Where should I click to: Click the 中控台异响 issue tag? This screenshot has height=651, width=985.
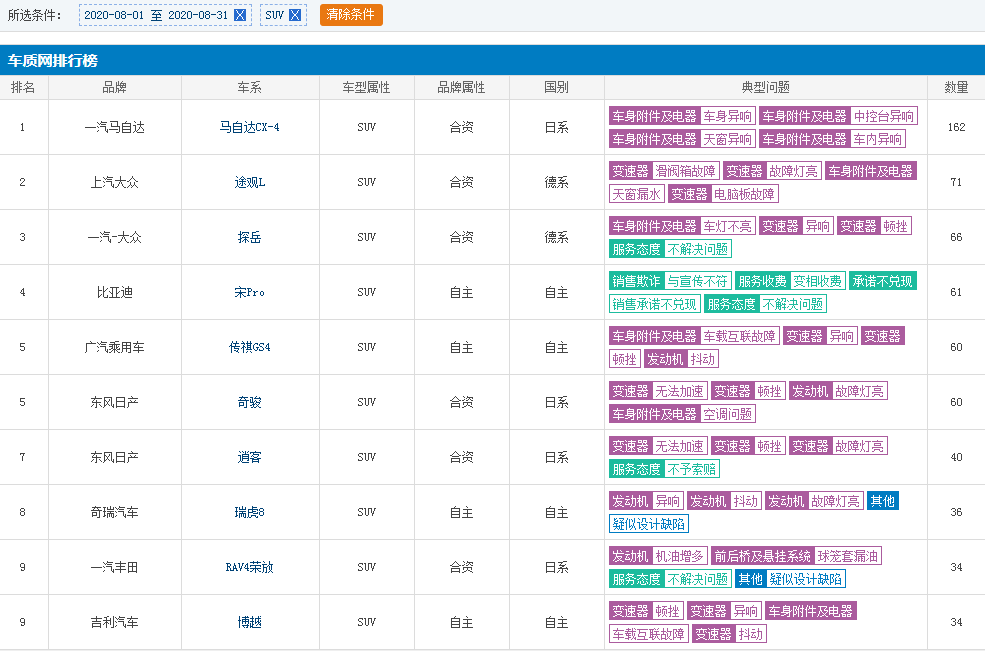[x=883, y=116]
